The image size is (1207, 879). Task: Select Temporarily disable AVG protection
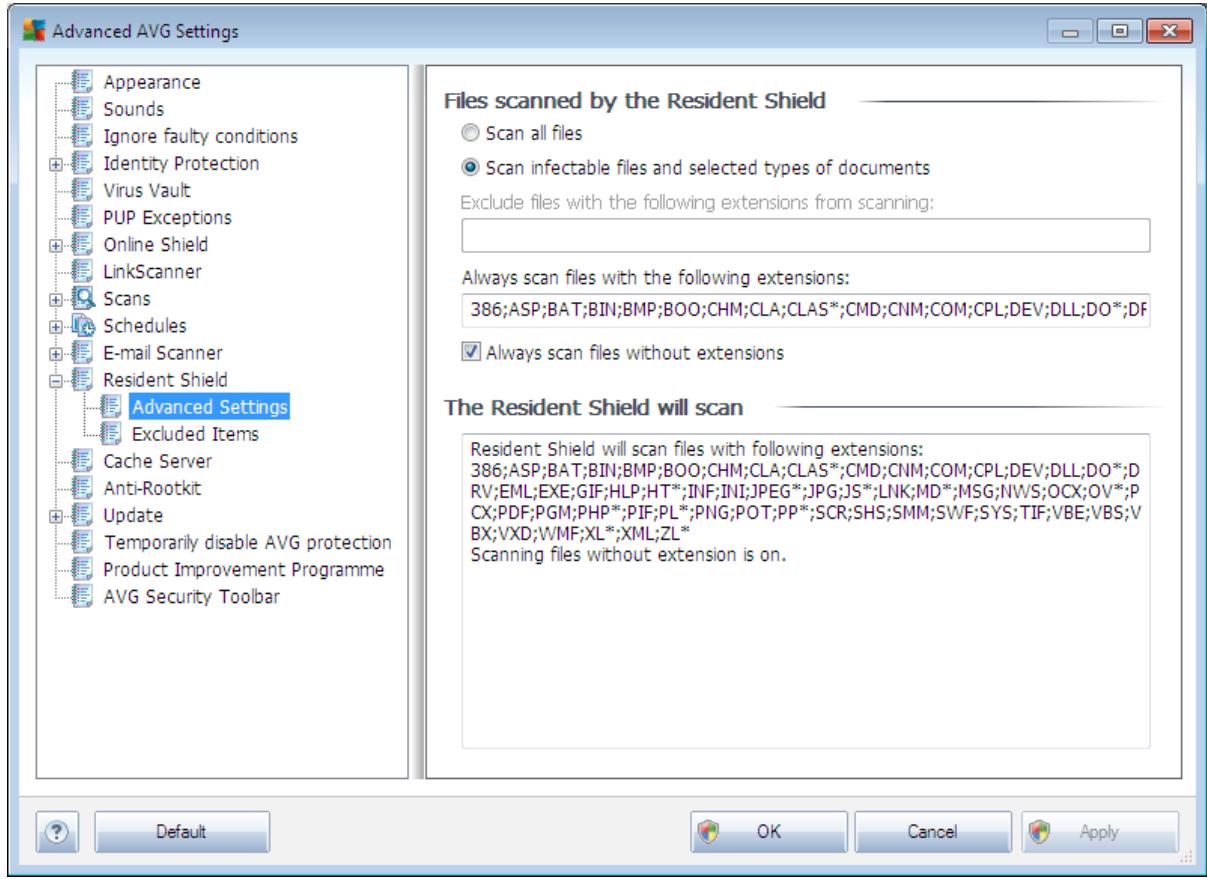coord(247,542)
